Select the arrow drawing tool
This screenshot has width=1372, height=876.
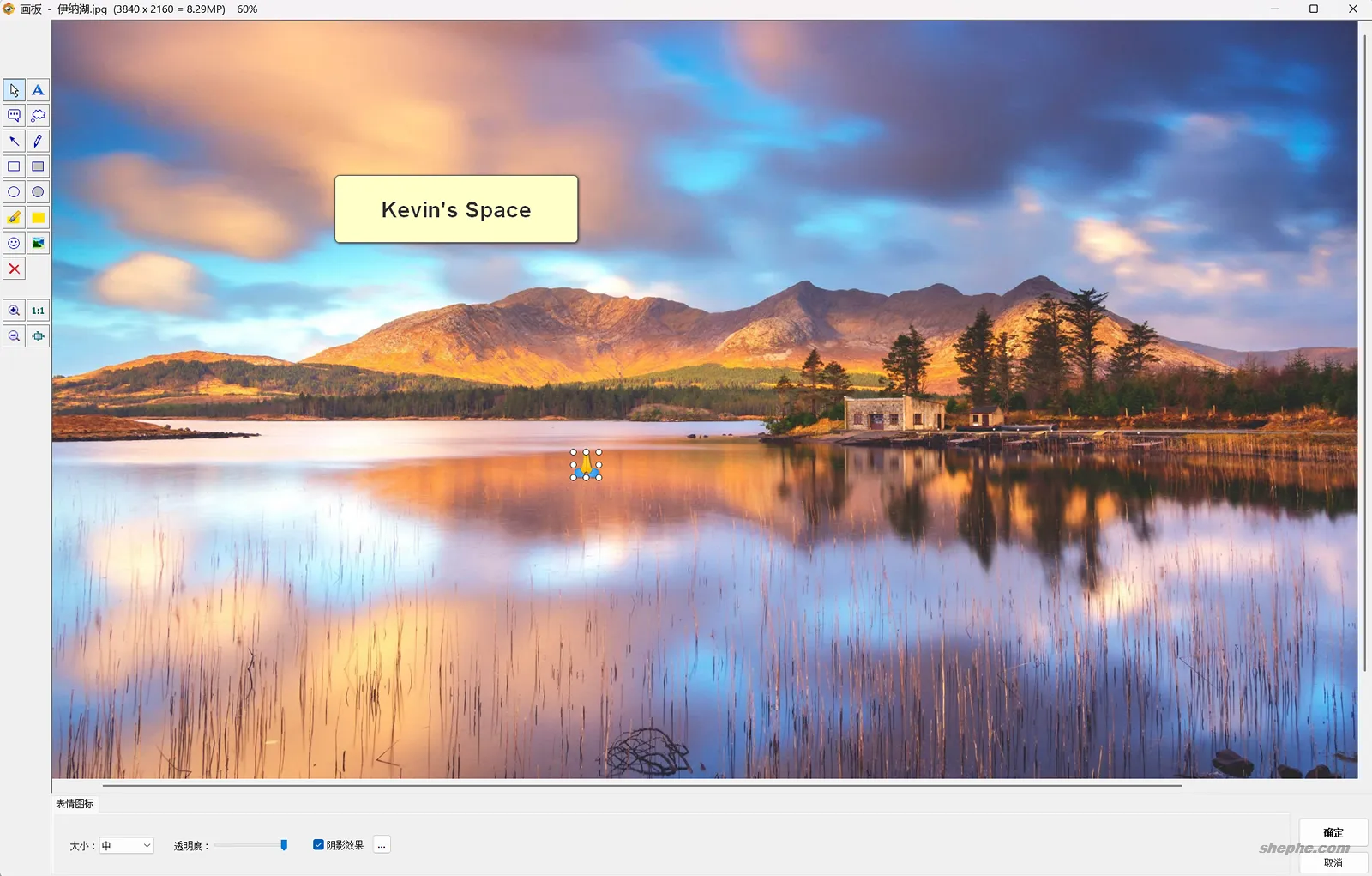click(13, 141)
